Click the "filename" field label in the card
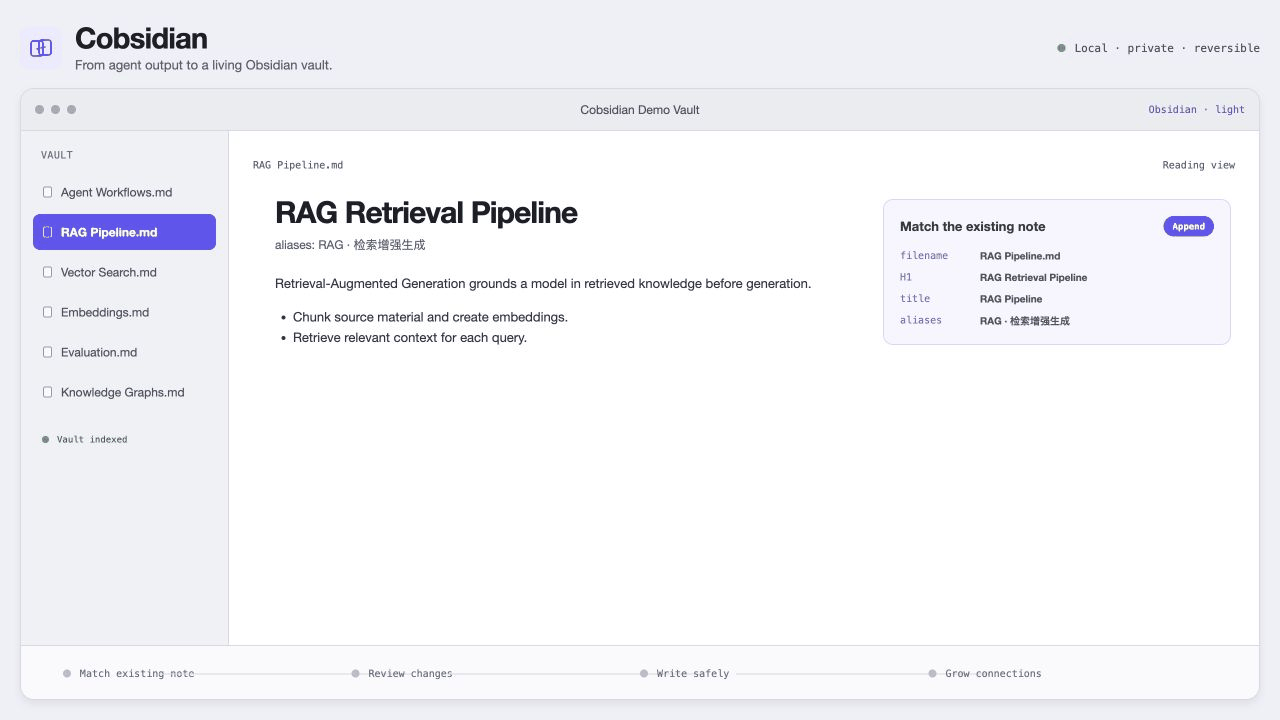 pyautogui.click(x=924, y=256)
